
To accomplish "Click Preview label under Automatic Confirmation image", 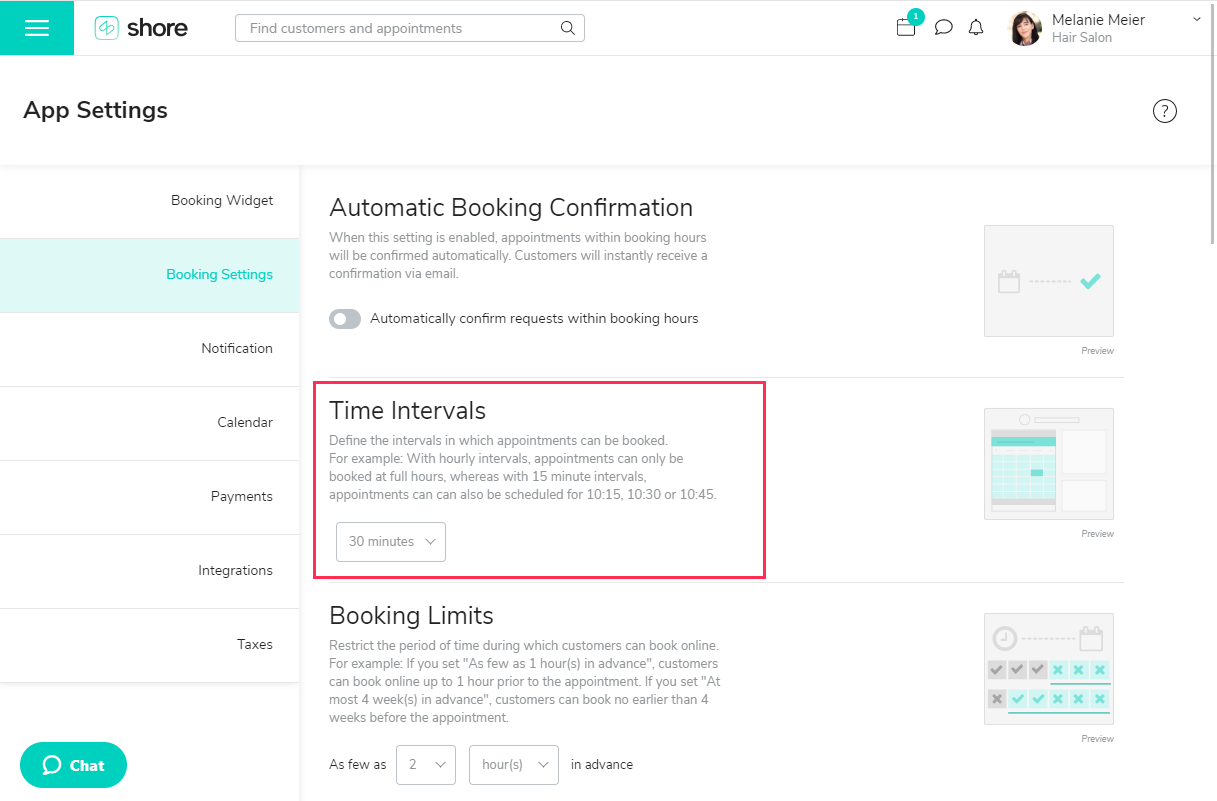I will click(1097, 351).
